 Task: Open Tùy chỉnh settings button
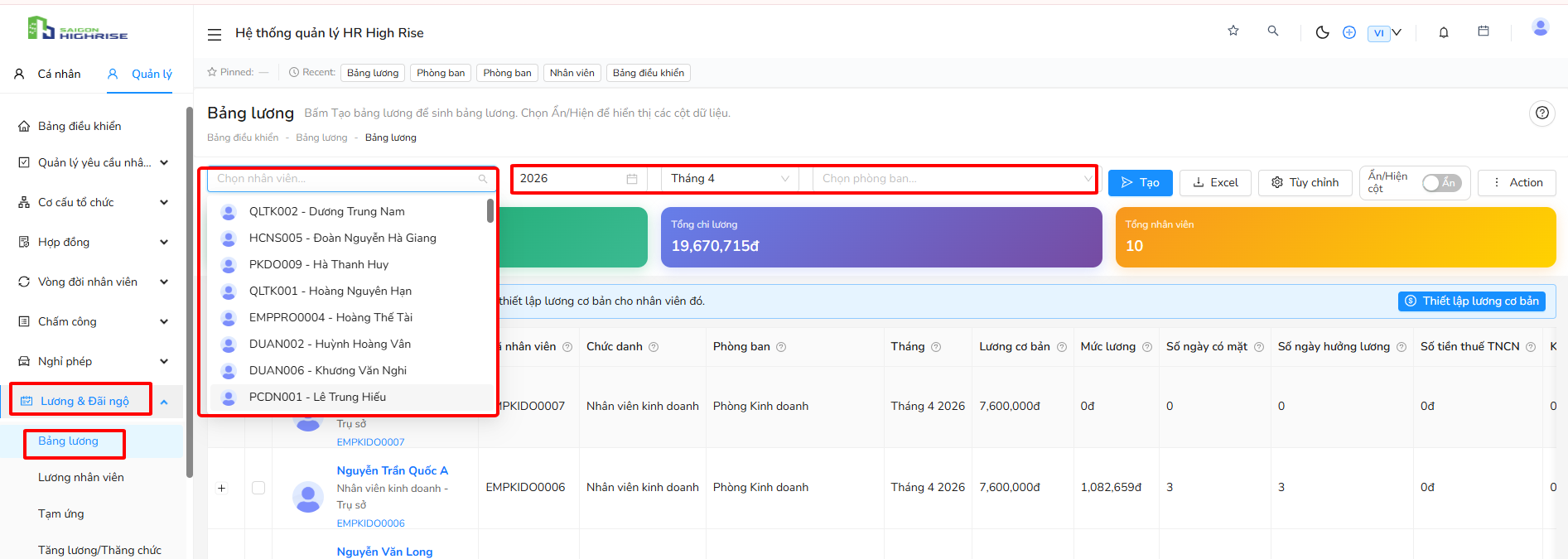(x=1305, y=183)
